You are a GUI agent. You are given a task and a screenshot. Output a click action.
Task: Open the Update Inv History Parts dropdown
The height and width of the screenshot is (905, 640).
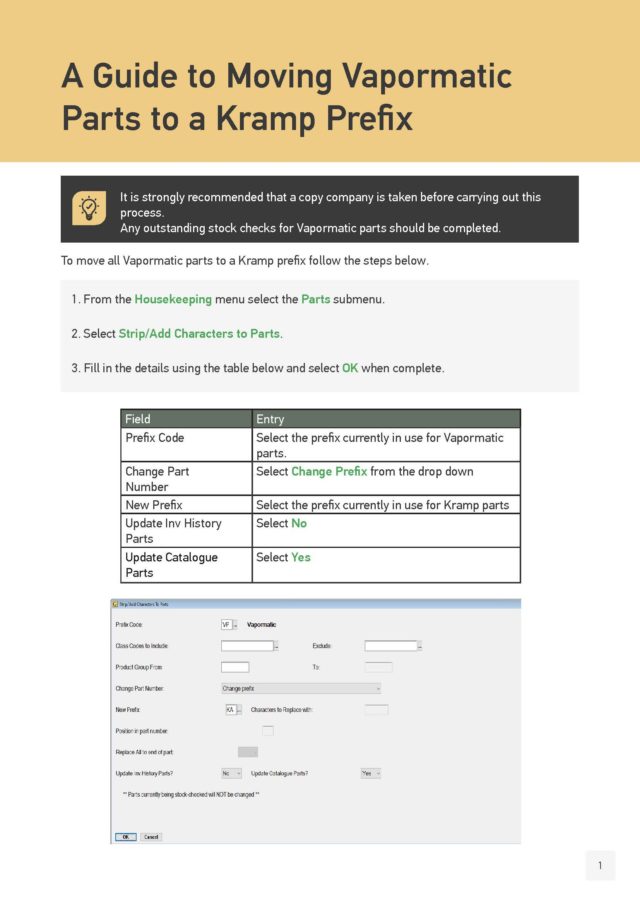pyautogui.click(x=238, y=773)
